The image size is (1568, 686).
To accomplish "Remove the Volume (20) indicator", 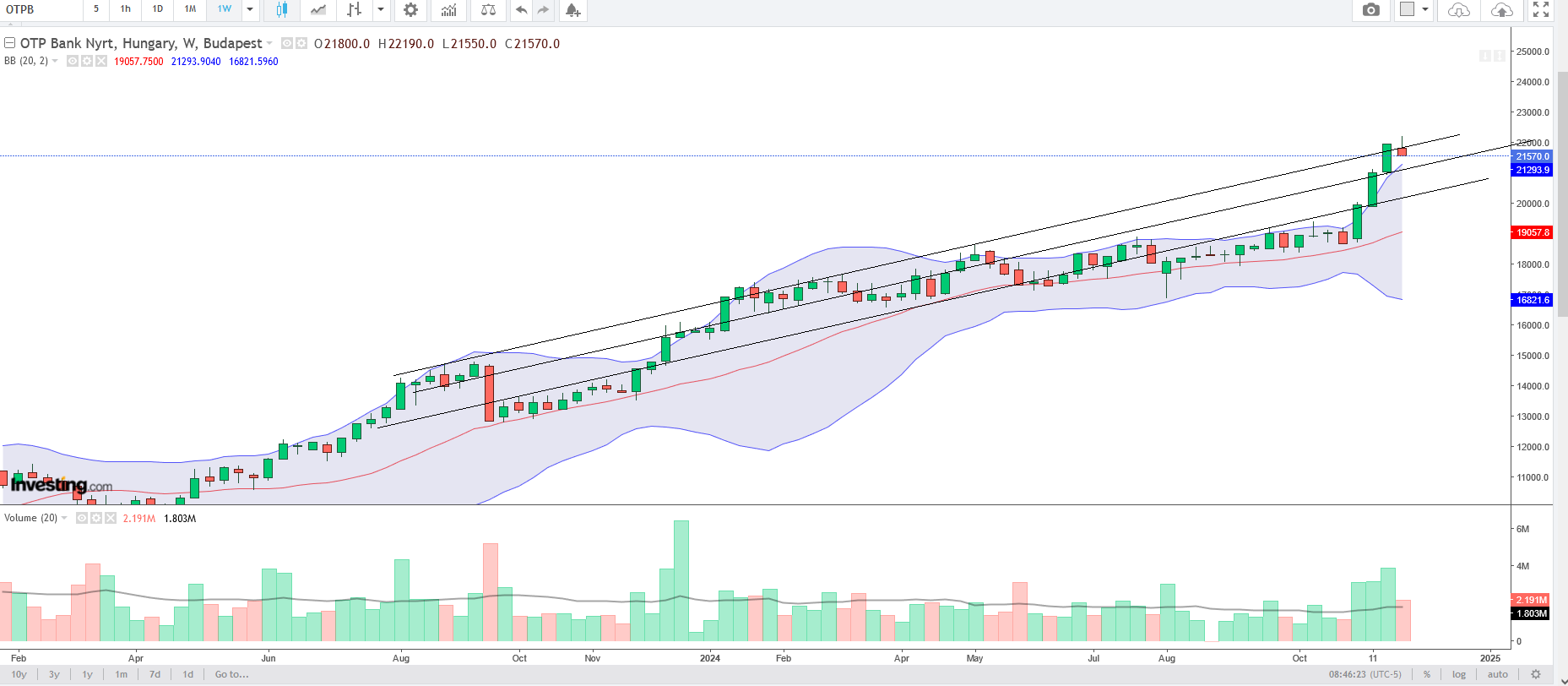I will tap(111, 518).
